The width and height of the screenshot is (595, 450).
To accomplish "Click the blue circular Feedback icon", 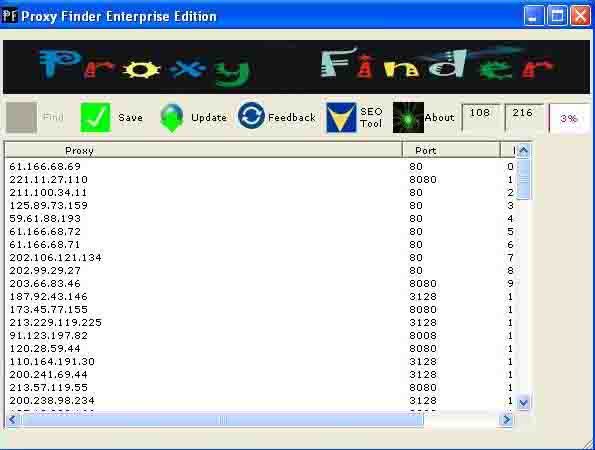I will click(251, 115).
